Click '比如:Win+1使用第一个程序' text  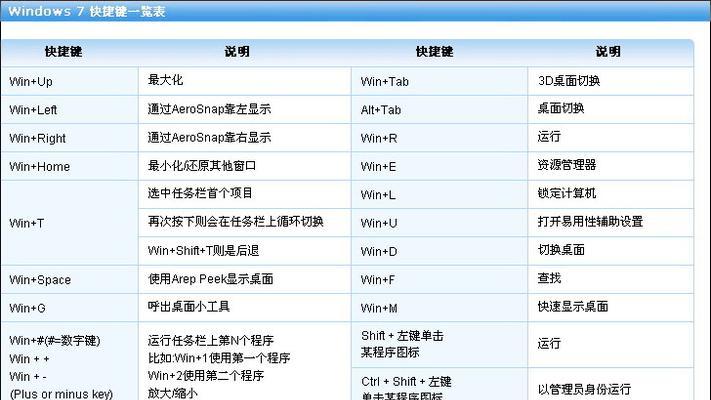219,358
